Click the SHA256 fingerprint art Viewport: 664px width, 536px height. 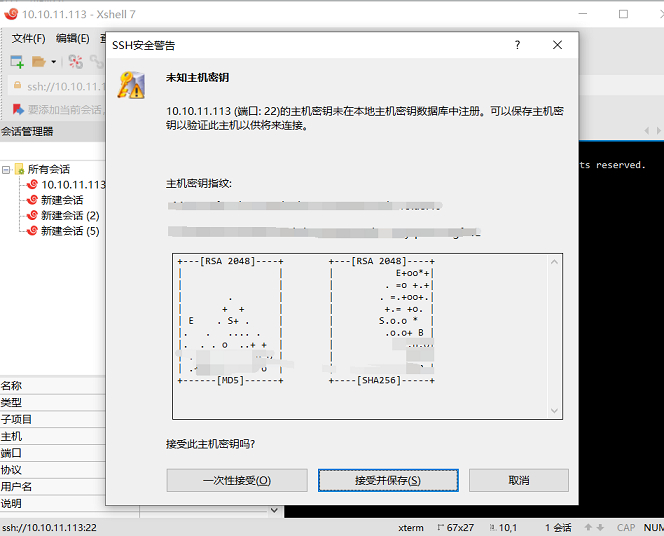382,320
